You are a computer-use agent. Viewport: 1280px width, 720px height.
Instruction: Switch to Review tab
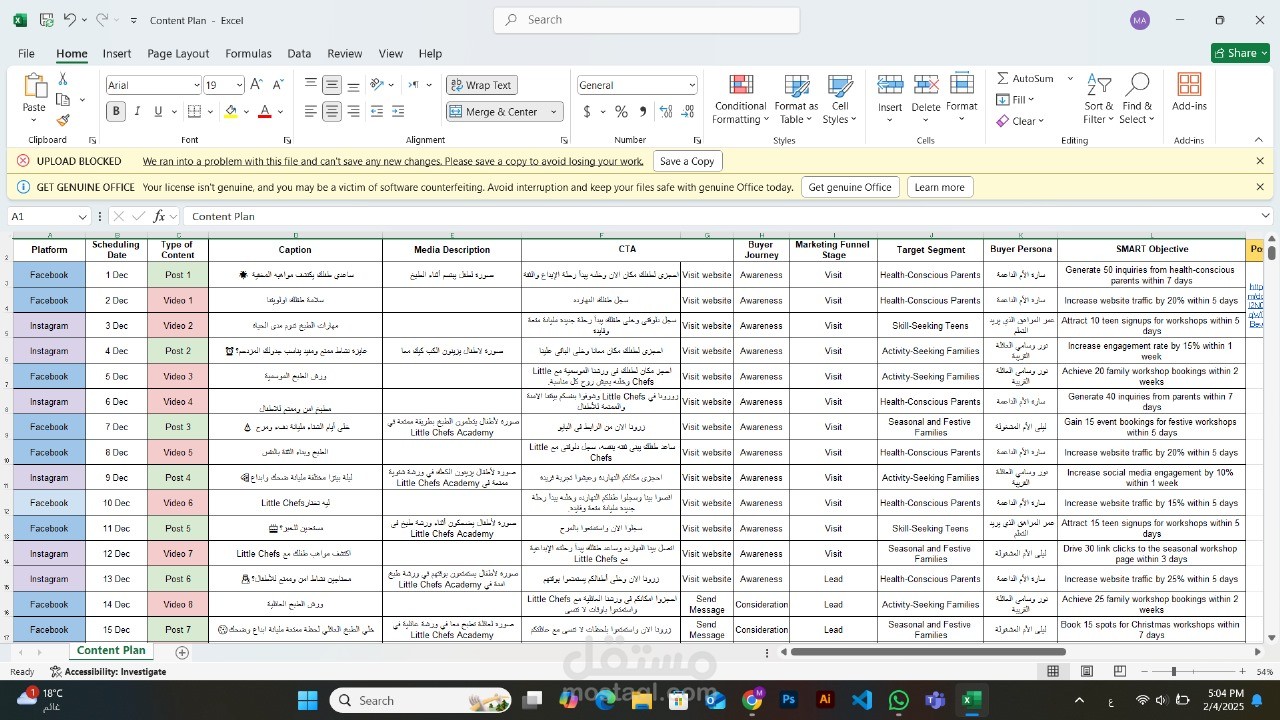pos(345,54)
